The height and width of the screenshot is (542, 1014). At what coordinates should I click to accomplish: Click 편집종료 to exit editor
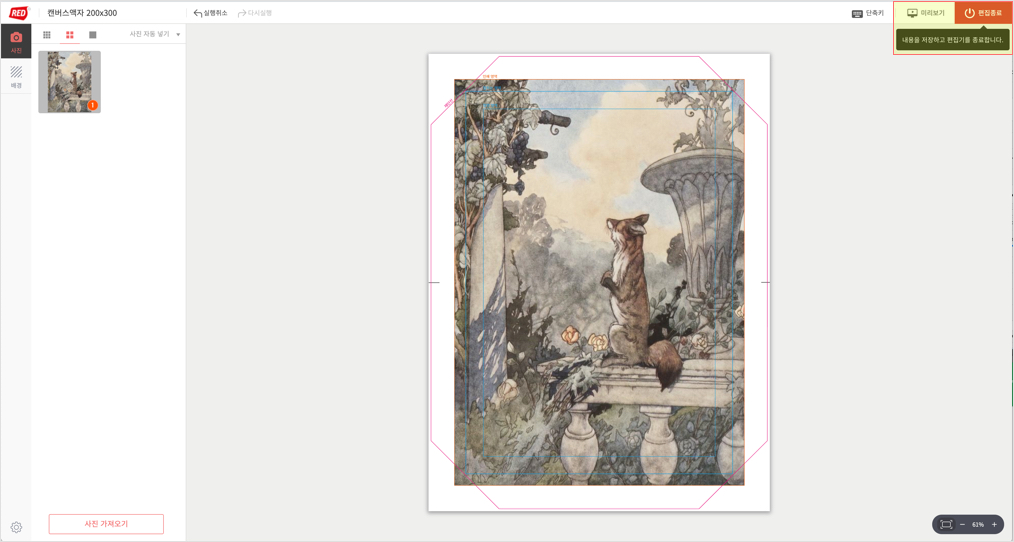983,13
